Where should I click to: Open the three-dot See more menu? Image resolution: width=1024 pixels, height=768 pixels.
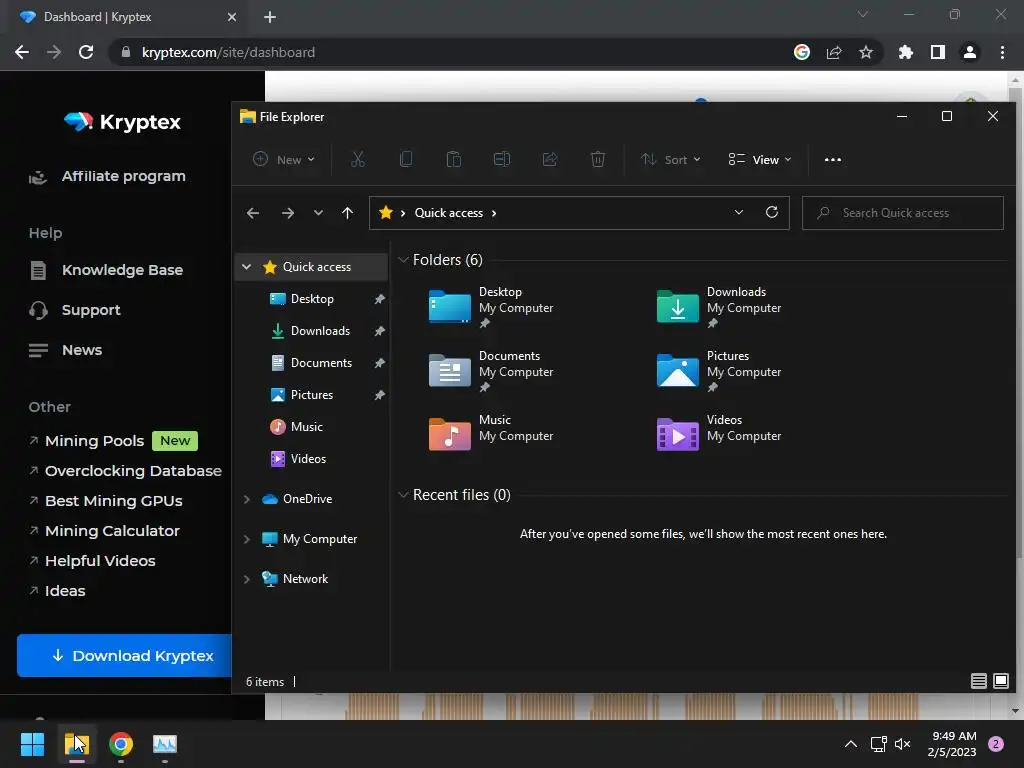pos(833,159)
